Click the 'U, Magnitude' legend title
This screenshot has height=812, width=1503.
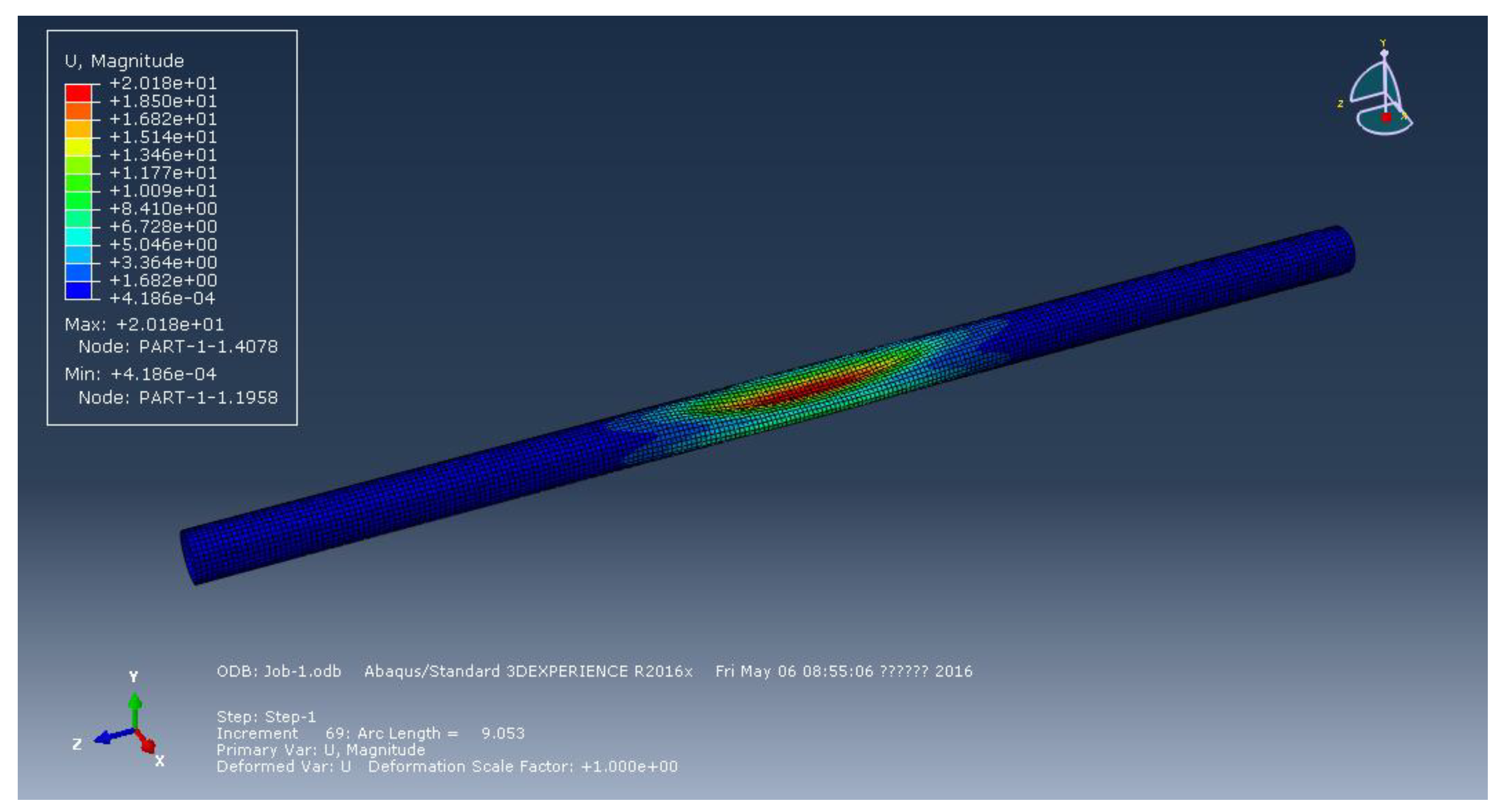[x=124, y=61]
